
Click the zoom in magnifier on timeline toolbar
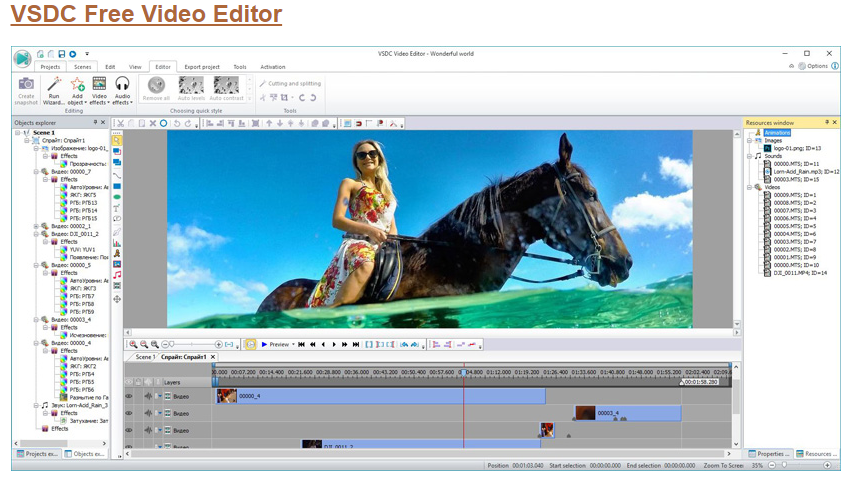tap(133, 344)
